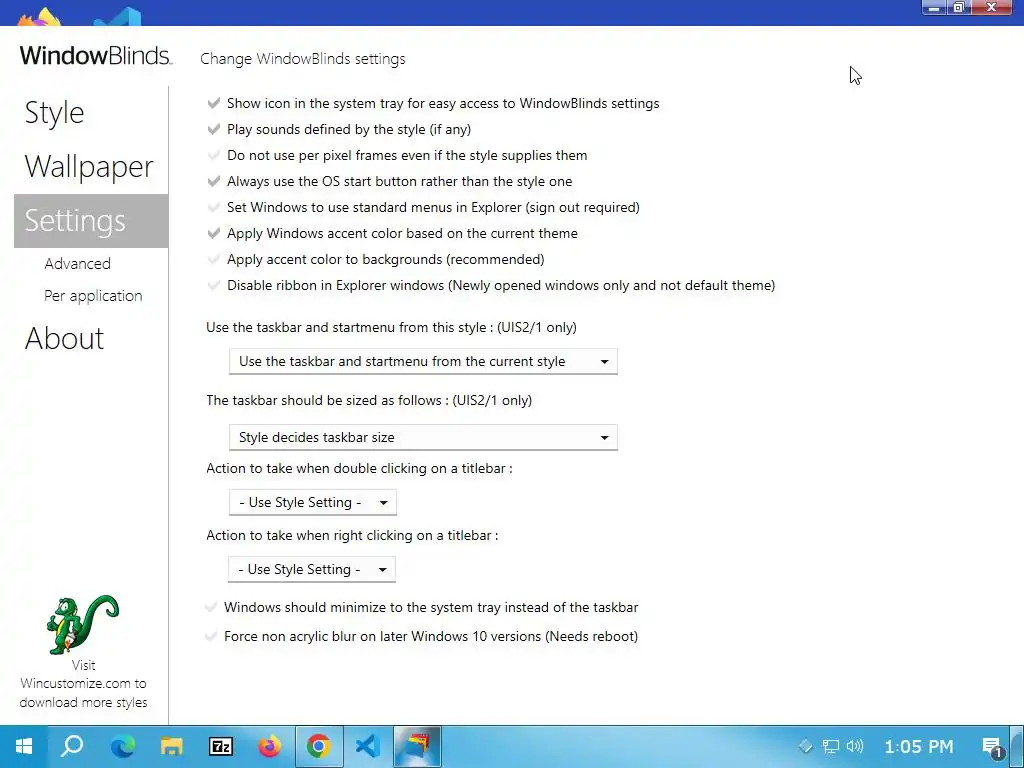
Task: Toggle Always use the OS start button
Action: [214, 182]
